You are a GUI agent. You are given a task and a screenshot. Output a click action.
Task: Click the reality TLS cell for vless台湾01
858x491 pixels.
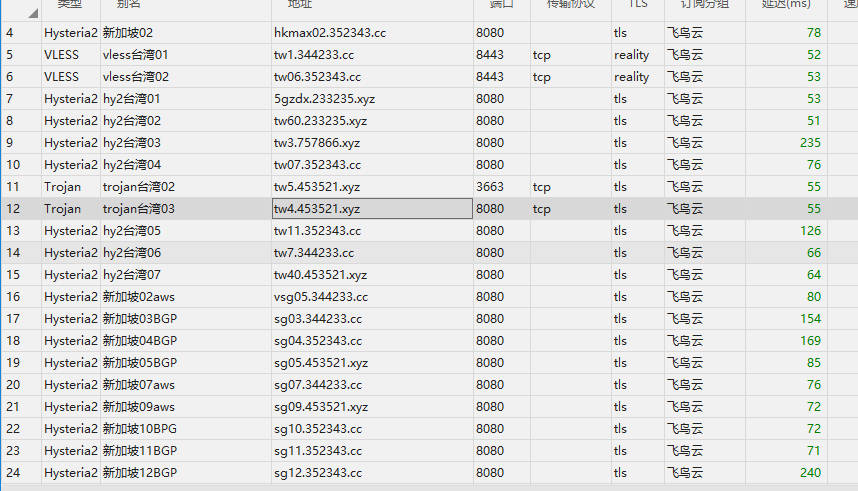click(631, 55)
